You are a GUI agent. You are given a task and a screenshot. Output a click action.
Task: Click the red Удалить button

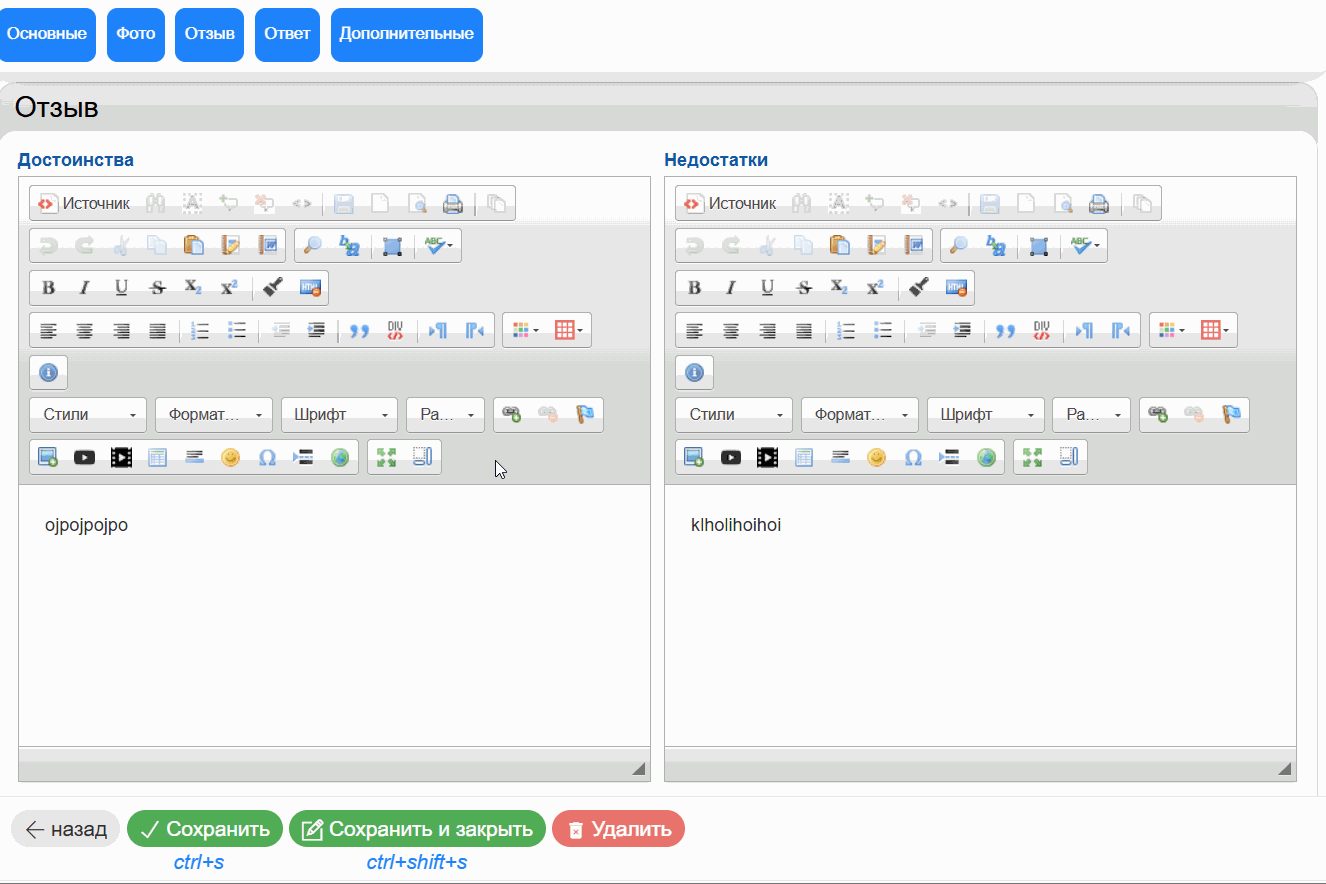pos(618,829)
